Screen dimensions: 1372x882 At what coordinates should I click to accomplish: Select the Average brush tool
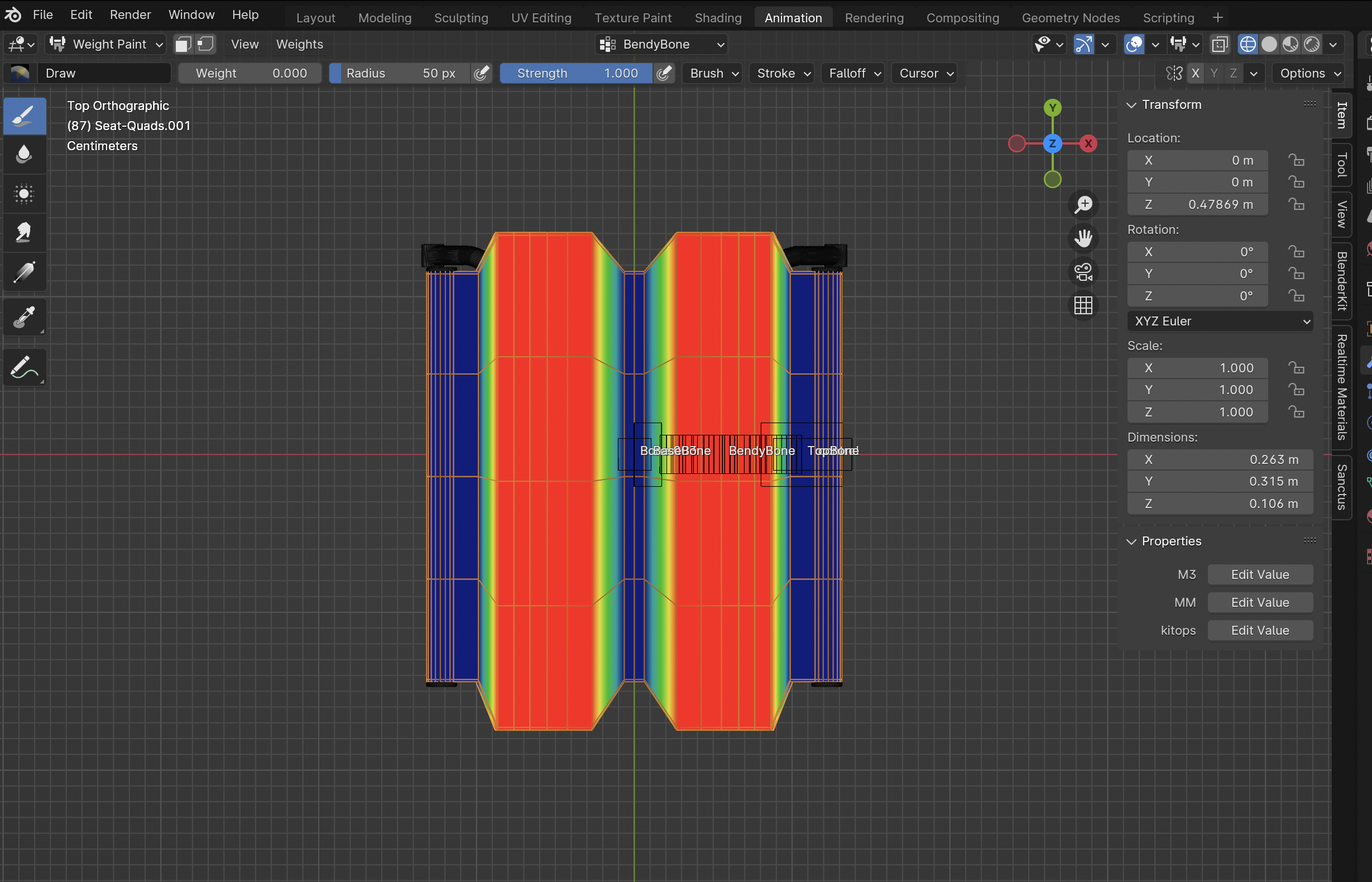point(25,194)
